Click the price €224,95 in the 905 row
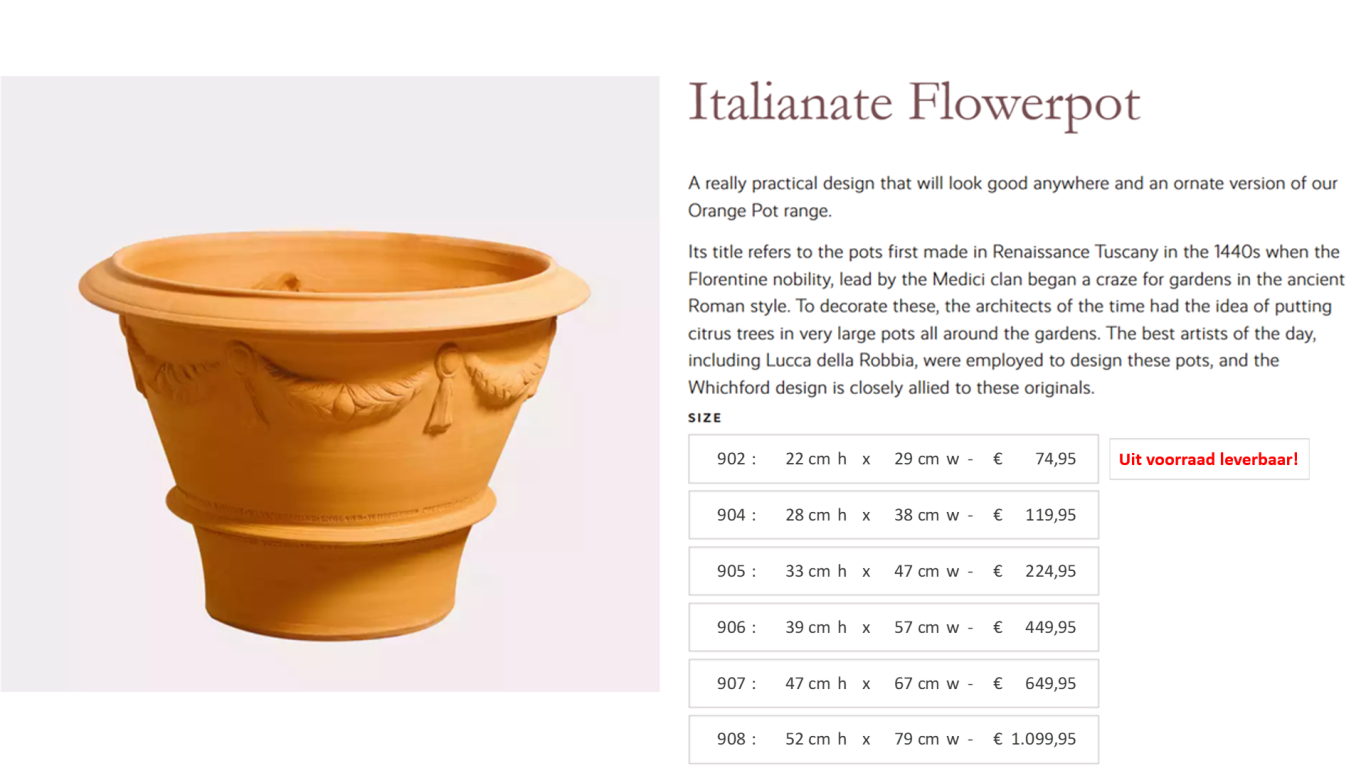The height and width of the screenshot is (768, 1366). point(1035,571)
